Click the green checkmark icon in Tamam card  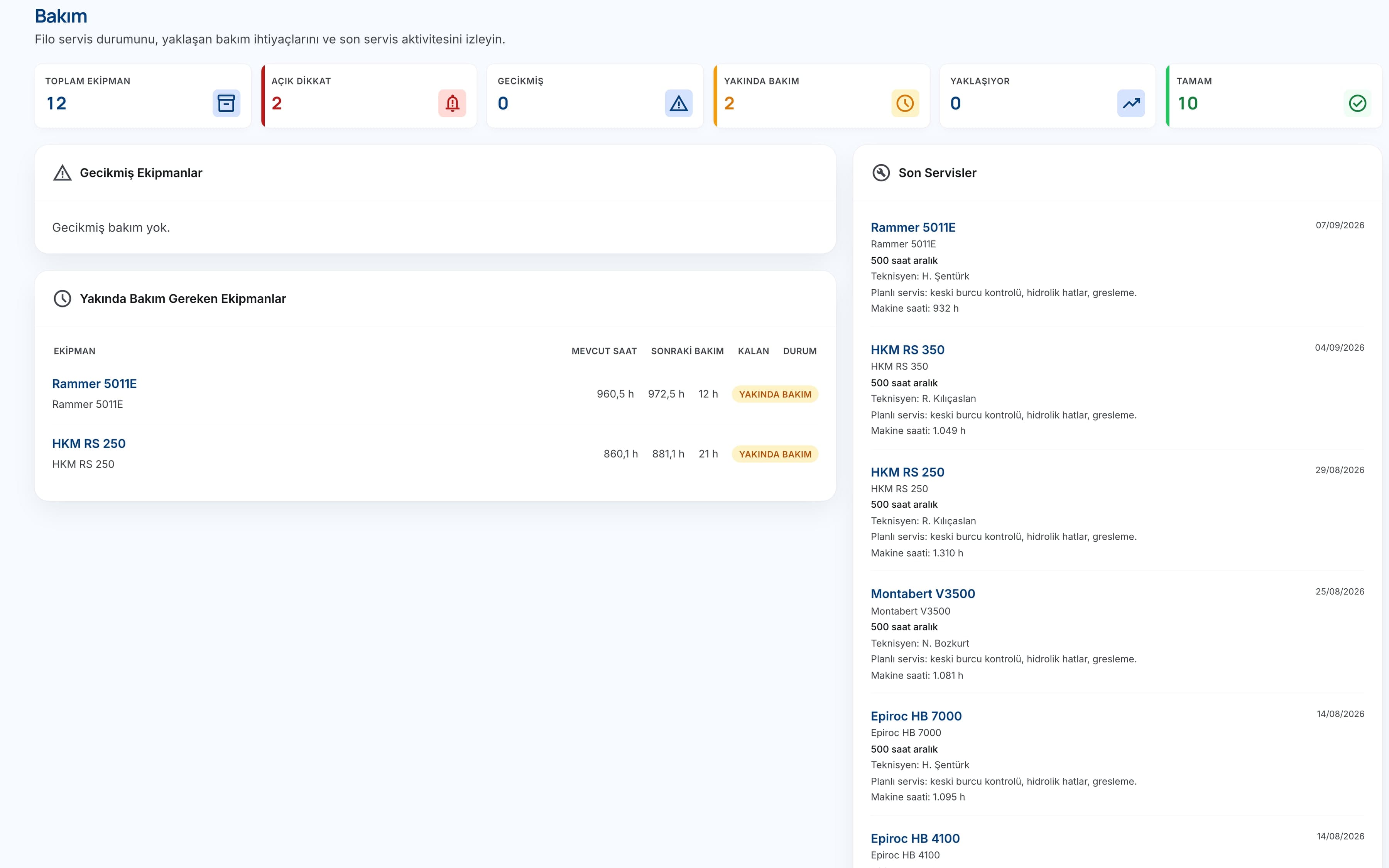tap(1357, 103)
